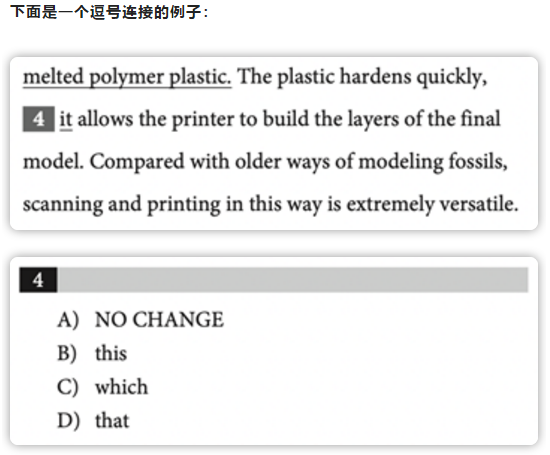Click underlined "melted polymer plastic" text

pos(127,77)
